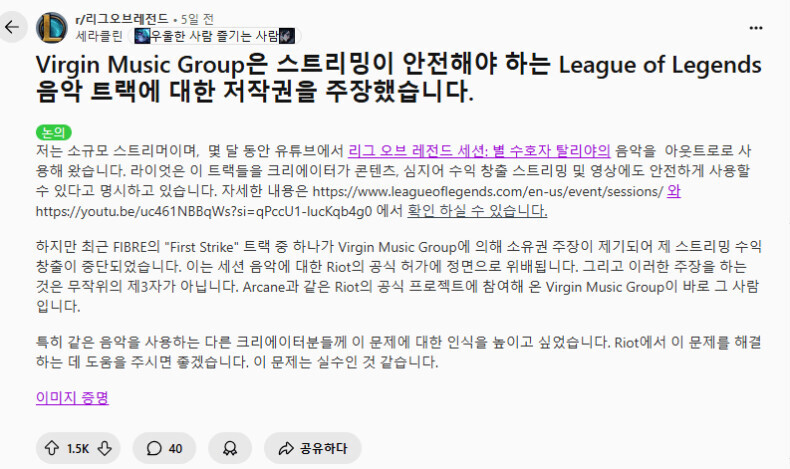Click the user flair 우울한 사람 즐기는 사람

pos(215,36)
